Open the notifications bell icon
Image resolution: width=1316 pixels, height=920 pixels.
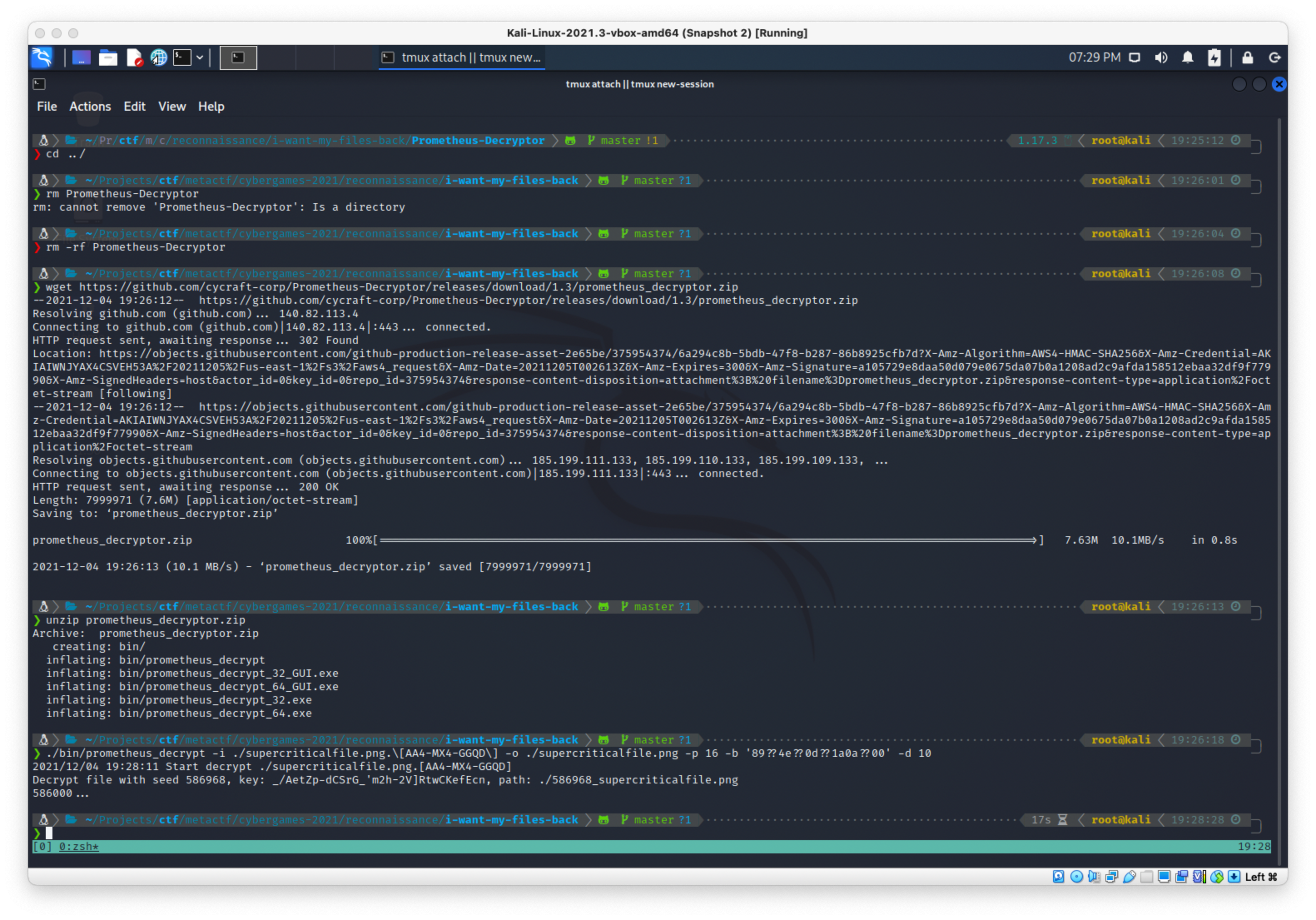tap(1188, 57)
